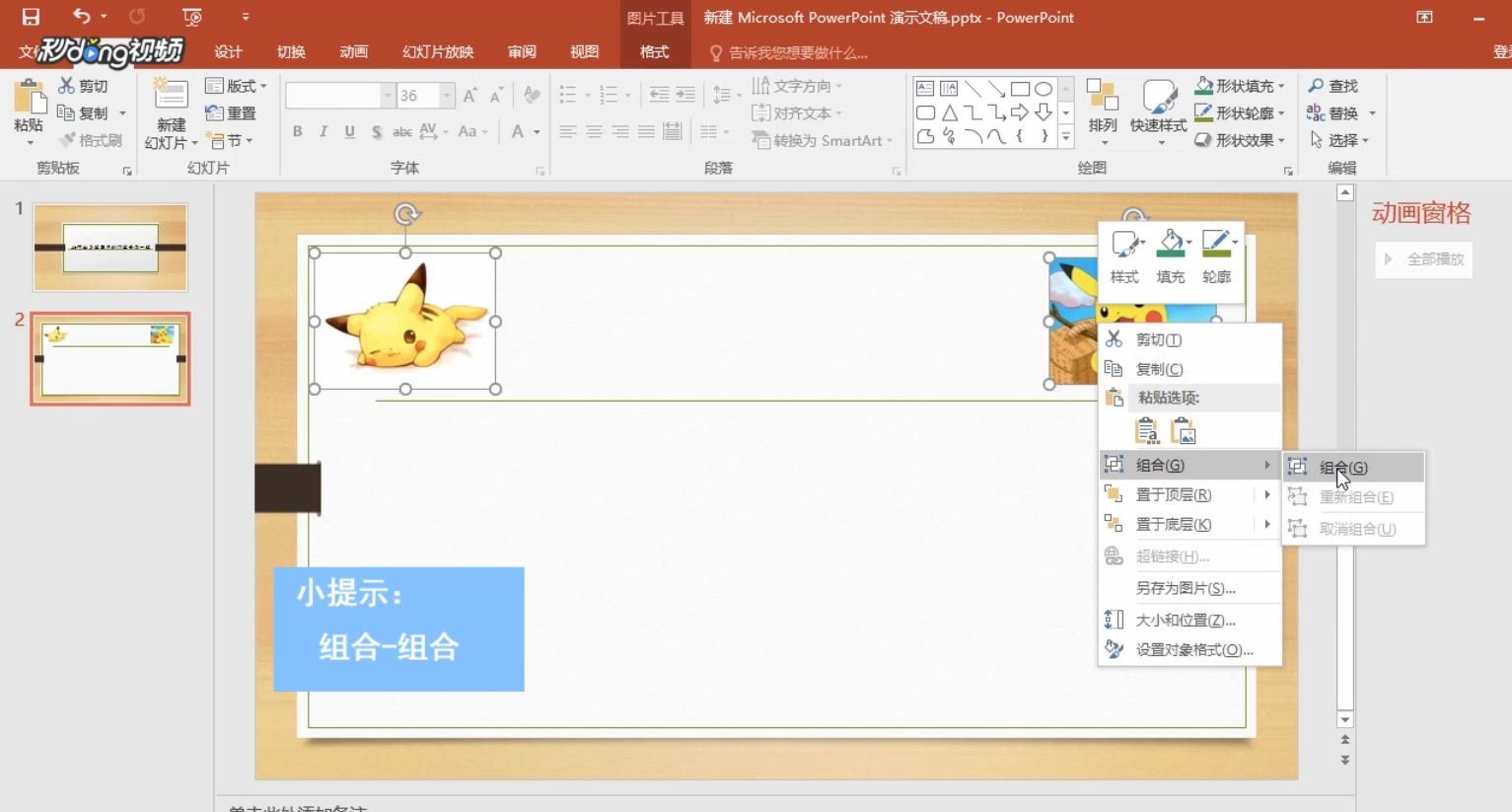Toggle Bold formatting button
This screenshot has height=812, width=1512.
(x=297, y=131)
